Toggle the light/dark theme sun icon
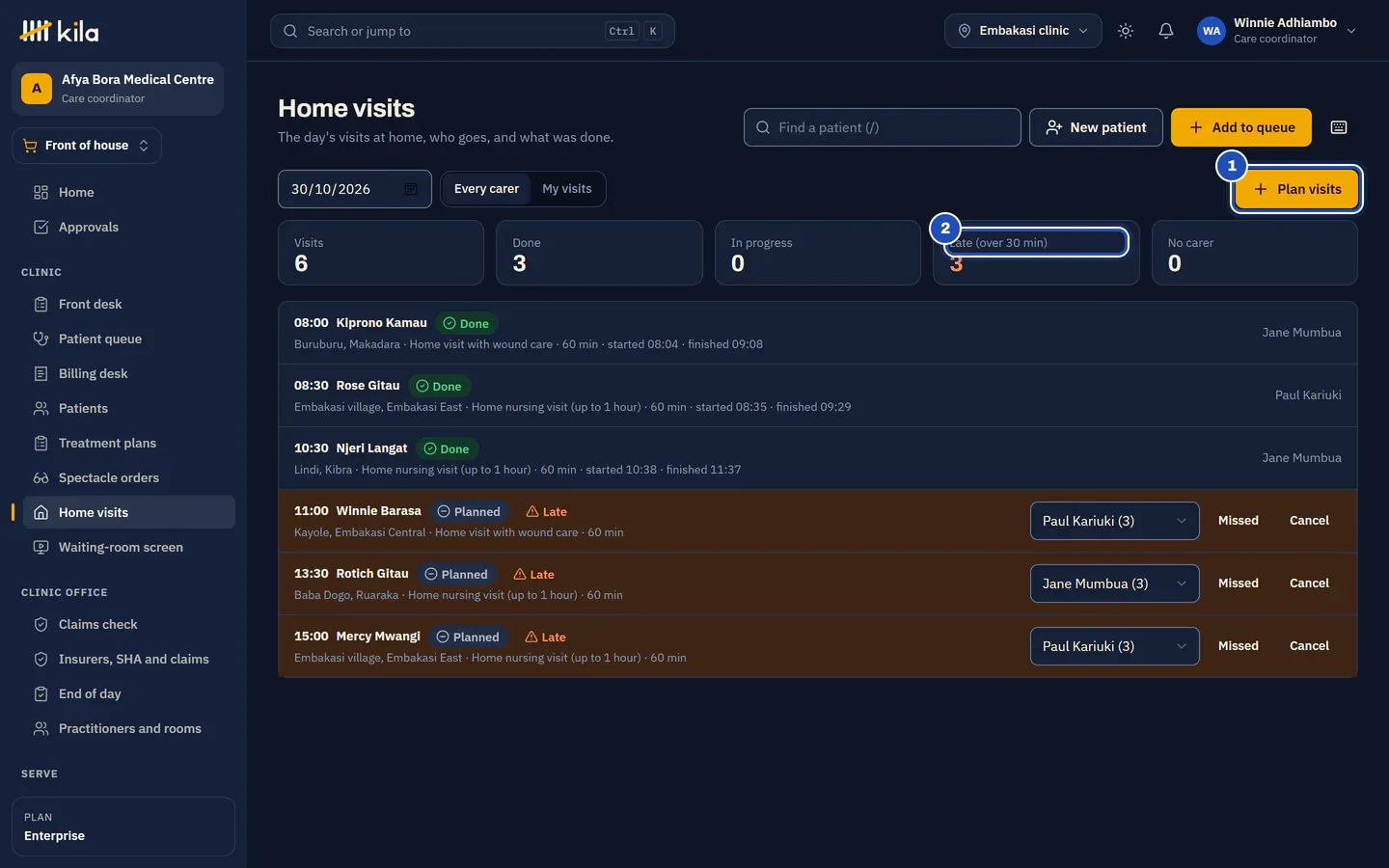This screenshot has height=868, width=1389. tap(1125, 31)
